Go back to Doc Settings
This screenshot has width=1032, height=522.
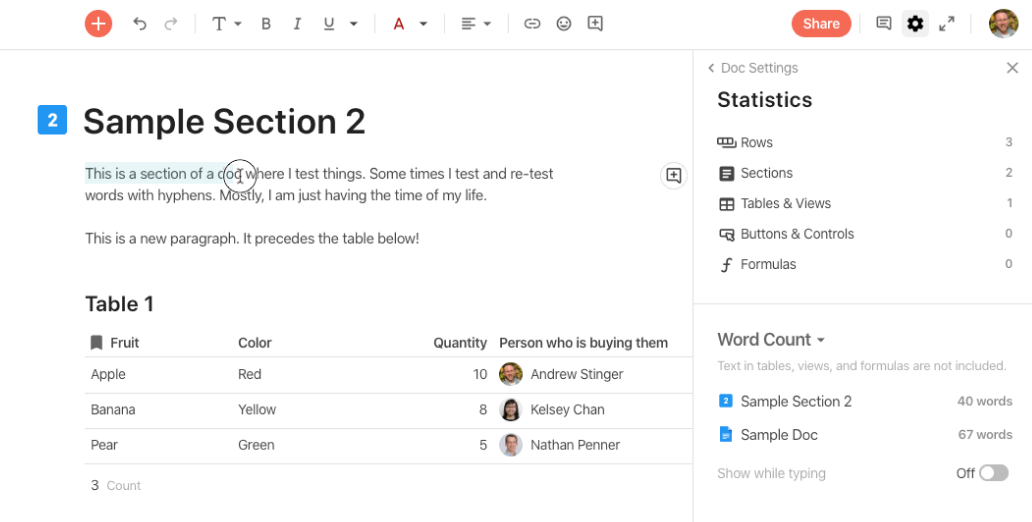tap(752, 68)
